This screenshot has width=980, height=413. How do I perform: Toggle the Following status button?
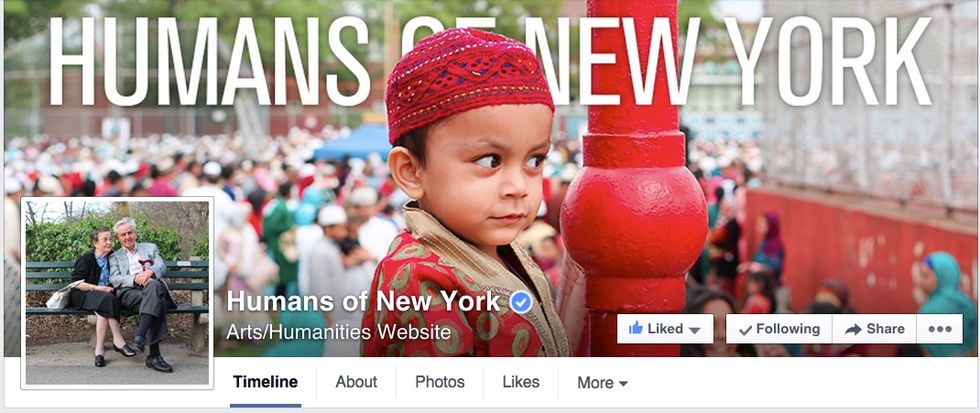point(779,329)
